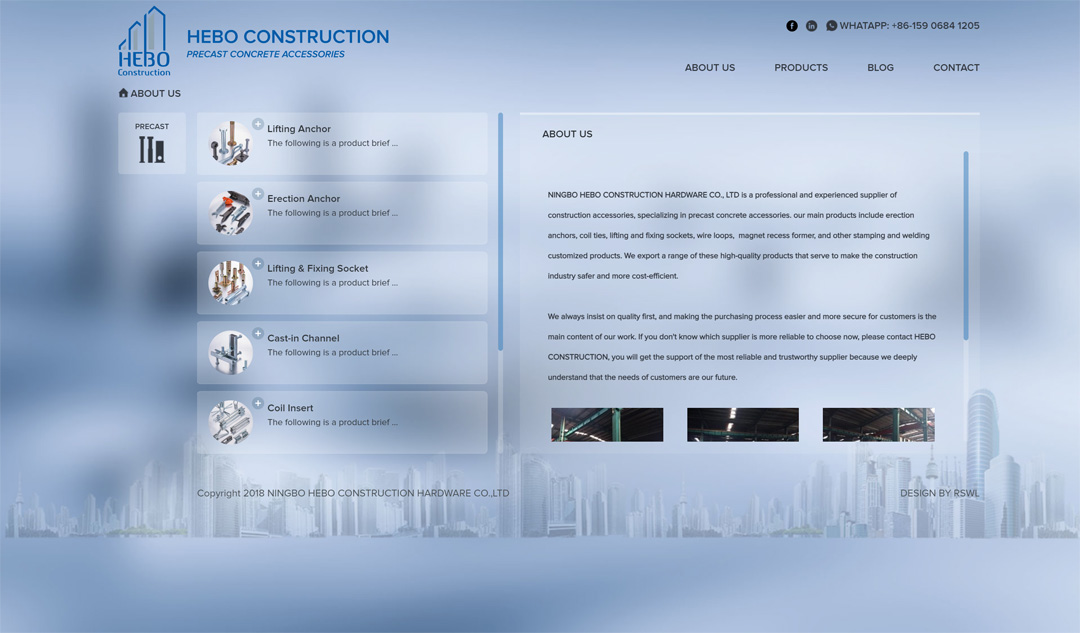Click the Erection Anchor title link
Viewport: 1080px width, 633px height.
[303, 199]
